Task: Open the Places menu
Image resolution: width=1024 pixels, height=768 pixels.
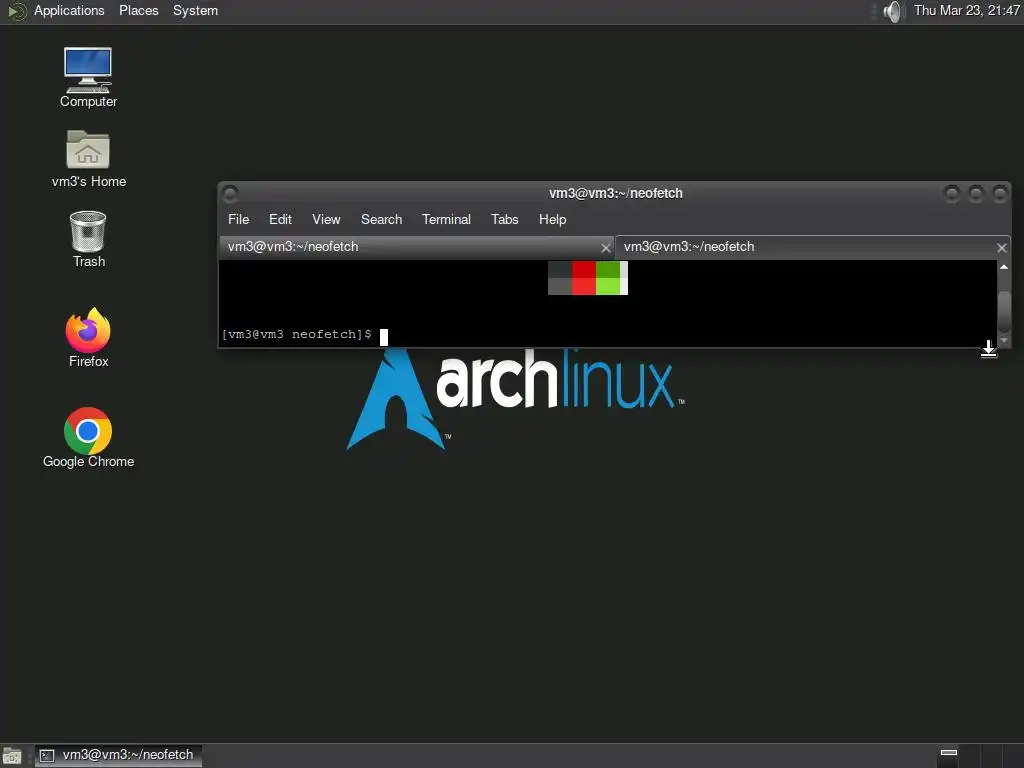Action: [138, 10]
